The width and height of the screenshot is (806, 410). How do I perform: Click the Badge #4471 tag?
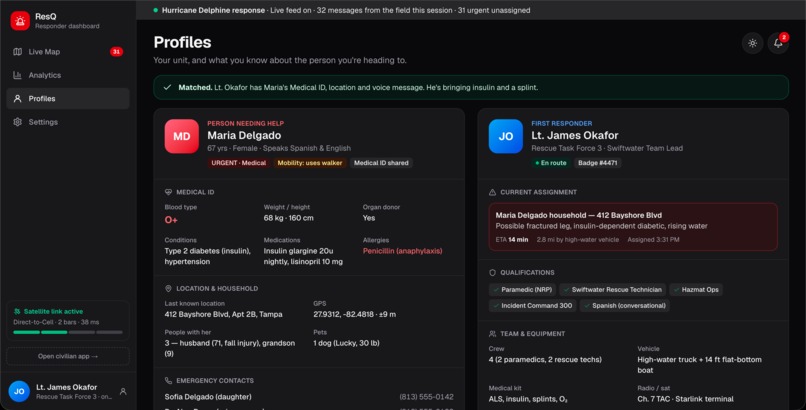(598, 163)
